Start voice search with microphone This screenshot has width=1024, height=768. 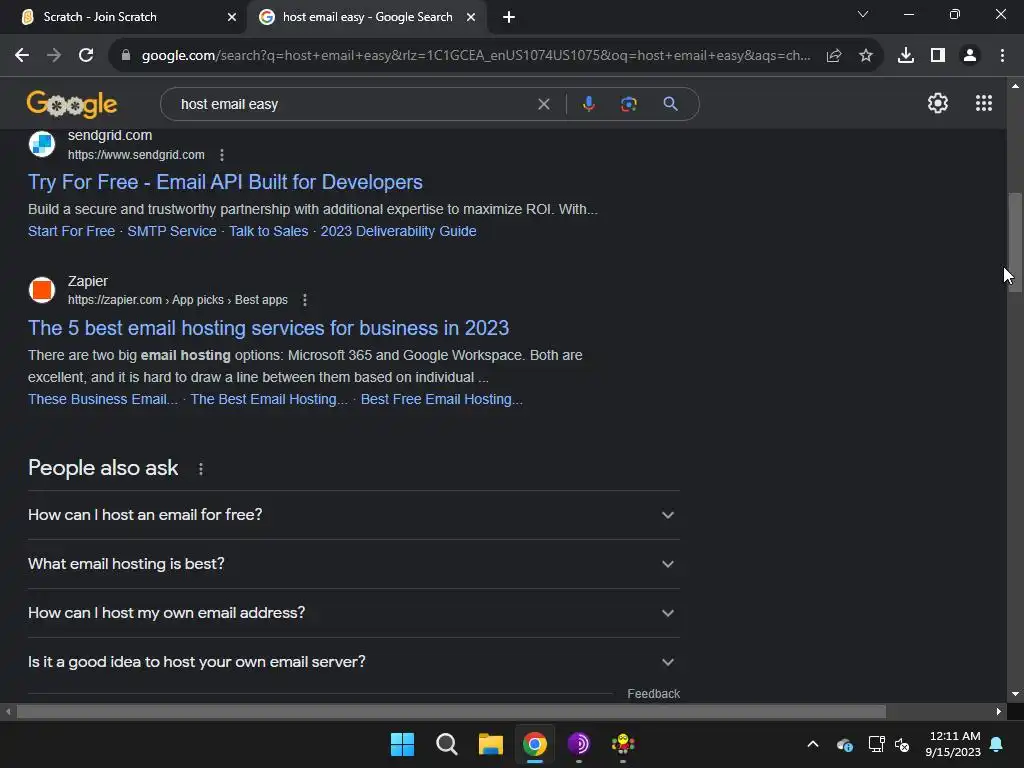588,104
